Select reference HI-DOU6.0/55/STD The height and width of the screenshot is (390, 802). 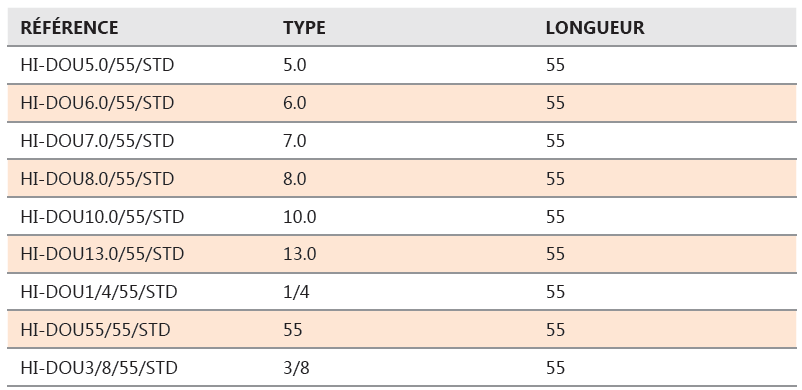(97, 103)
